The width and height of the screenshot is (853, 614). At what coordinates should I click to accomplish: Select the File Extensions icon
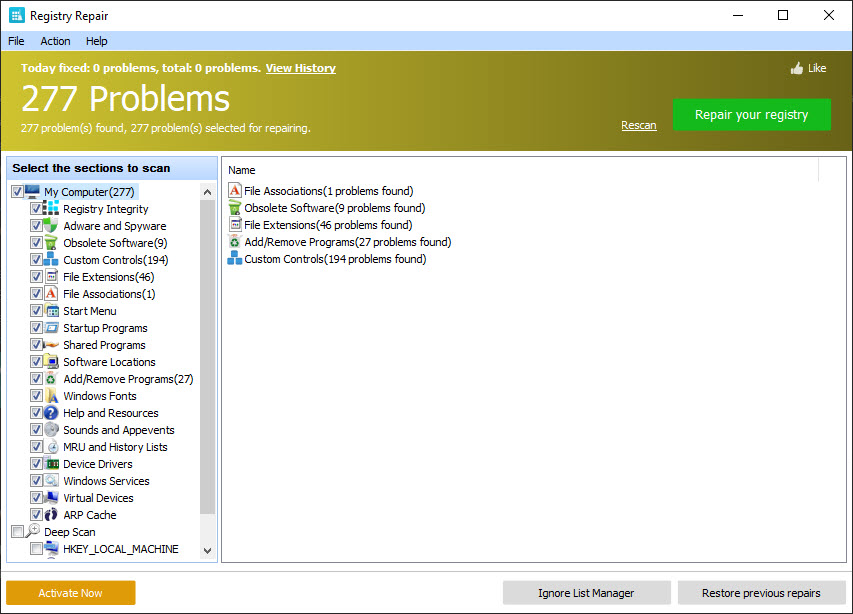click(x=50, y=277)
